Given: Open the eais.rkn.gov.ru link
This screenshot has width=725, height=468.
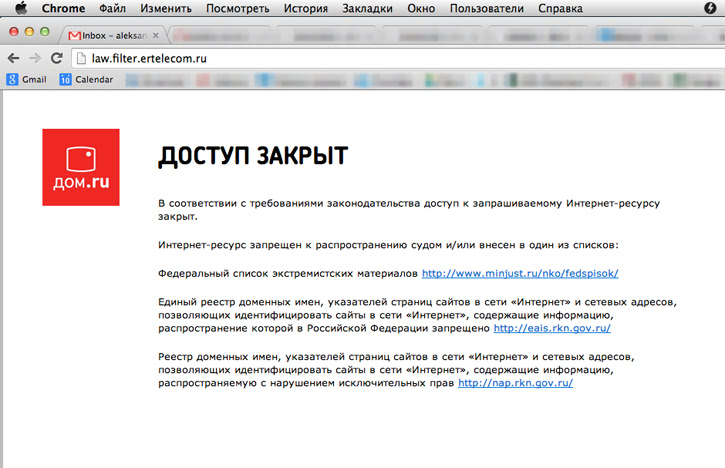Looking at the screenshot, I should click(552, 328).
